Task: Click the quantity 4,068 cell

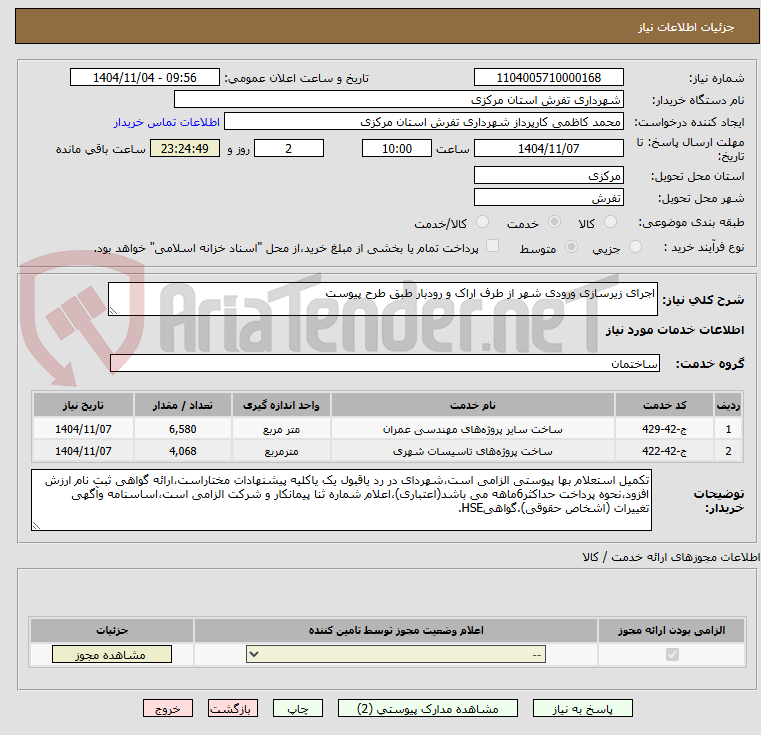Action: [x=182, y=451]
